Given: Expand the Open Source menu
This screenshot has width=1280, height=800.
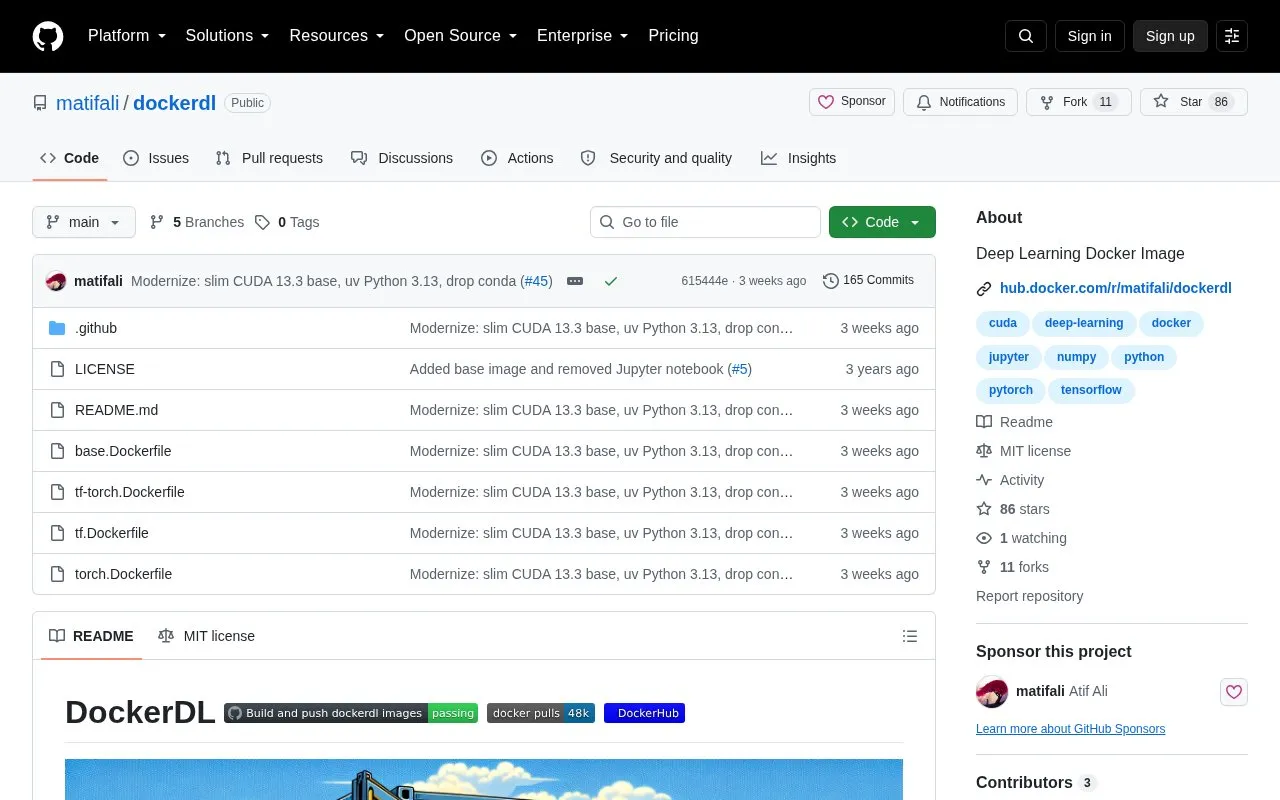Looking at the screenshot, I should [x=460, y=36].
